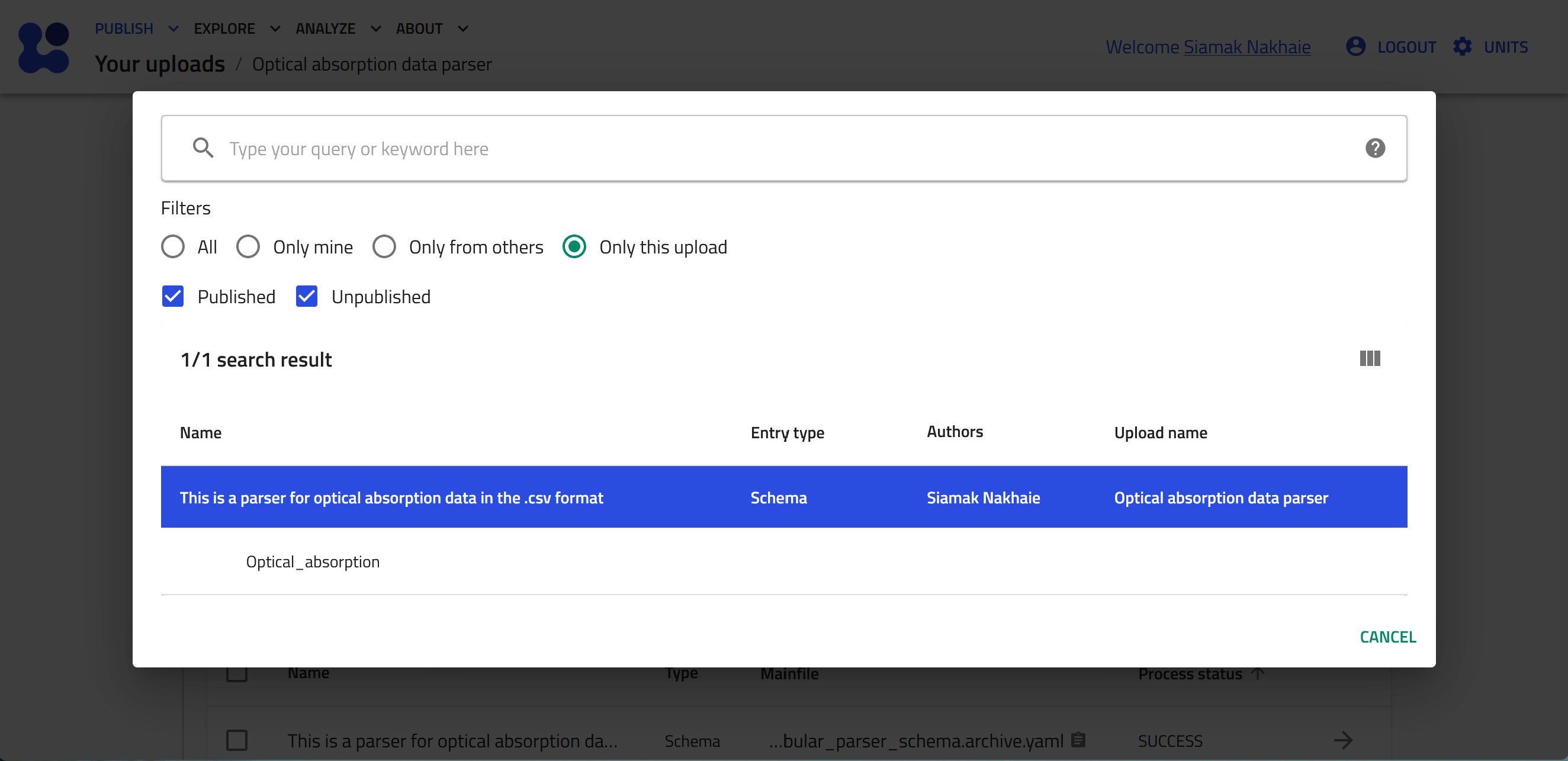The height and width of the screenshot is (761, 1568).
Task: Click the arrow icon on the SUCCESS row
Action: tap(1343, 740)
